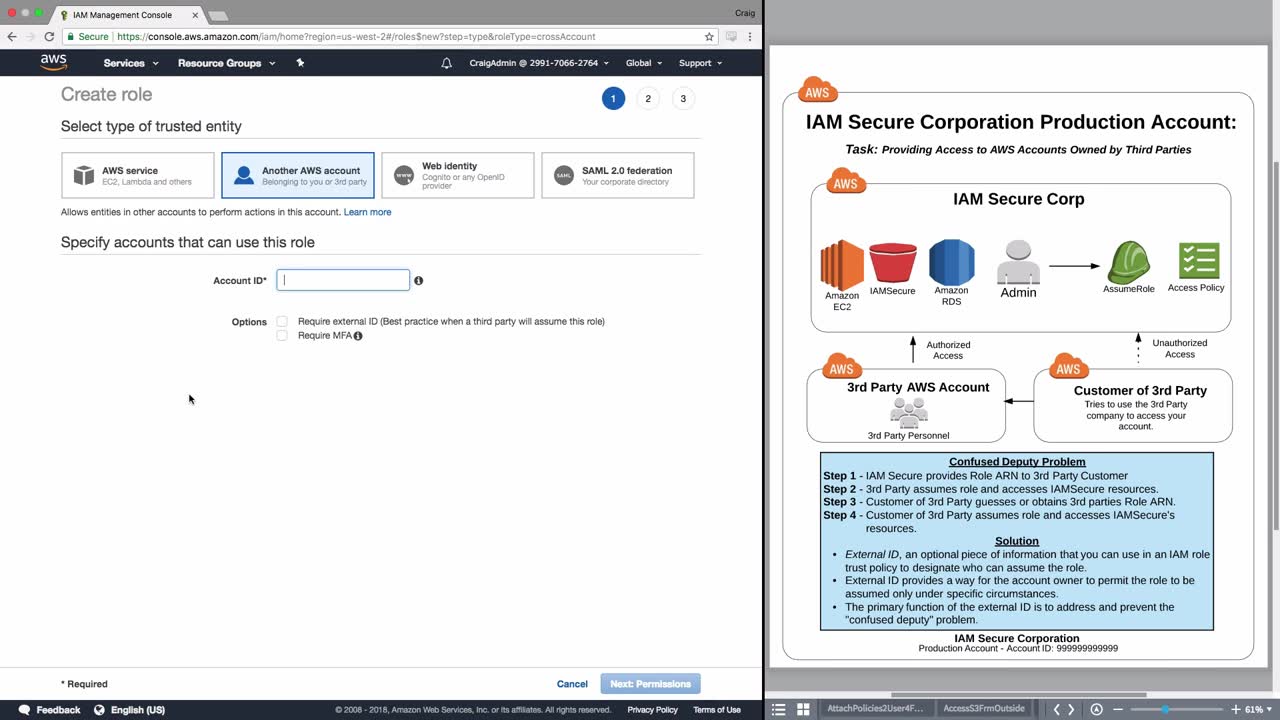Switch to grid view icon in viewer
This screenshot has width=1280, height=720.
(803, 709)
